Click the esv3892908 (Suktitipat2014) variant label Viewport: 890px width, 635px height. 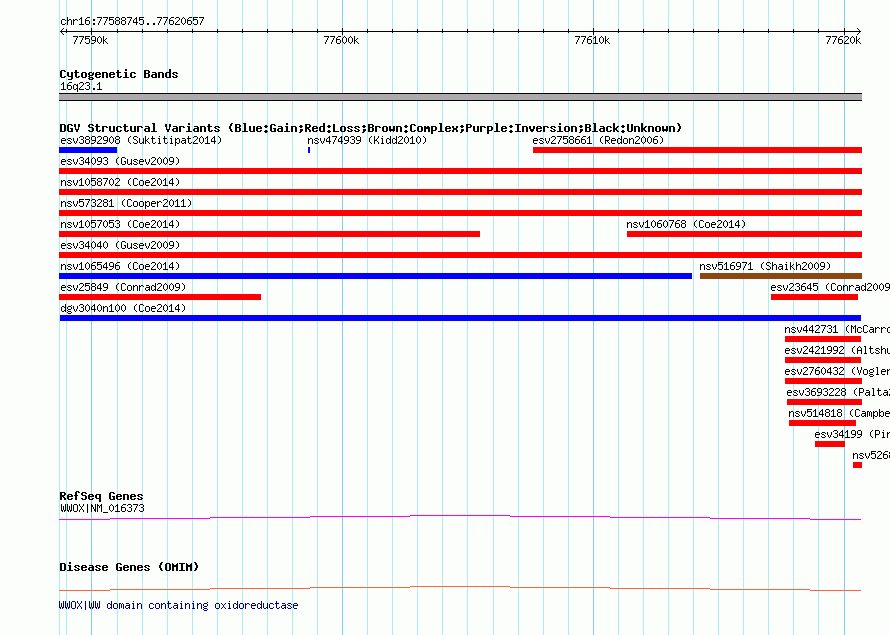tap(141, 140)
